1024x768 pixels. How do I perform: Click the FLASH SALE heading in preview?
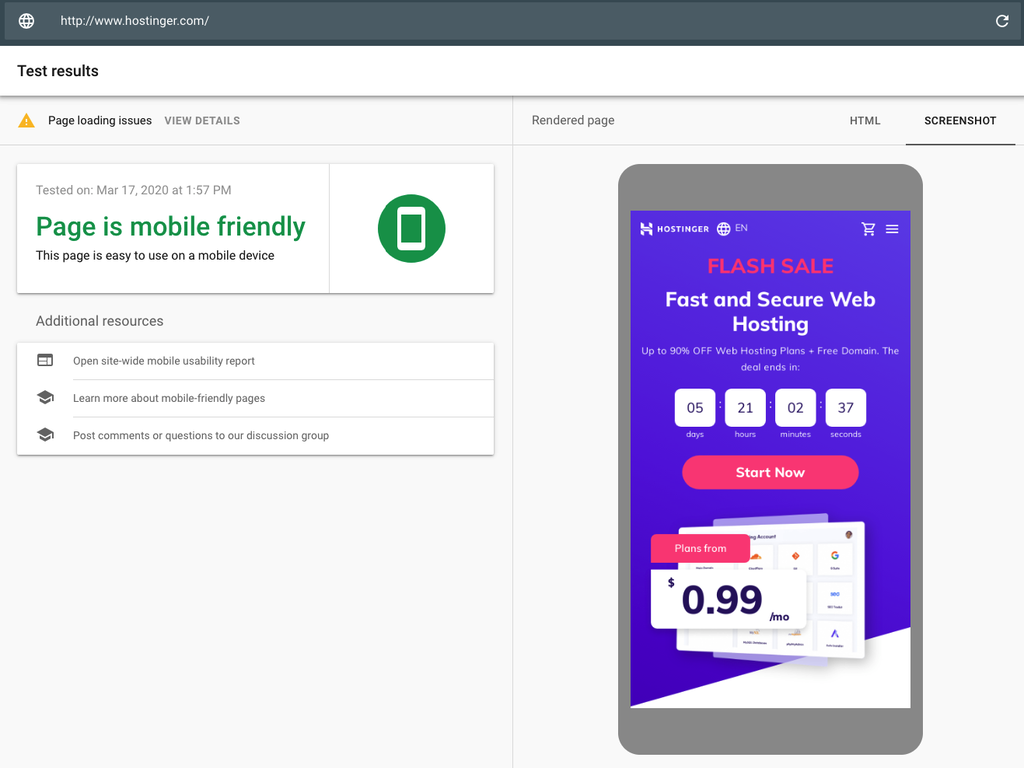(770, 266)
